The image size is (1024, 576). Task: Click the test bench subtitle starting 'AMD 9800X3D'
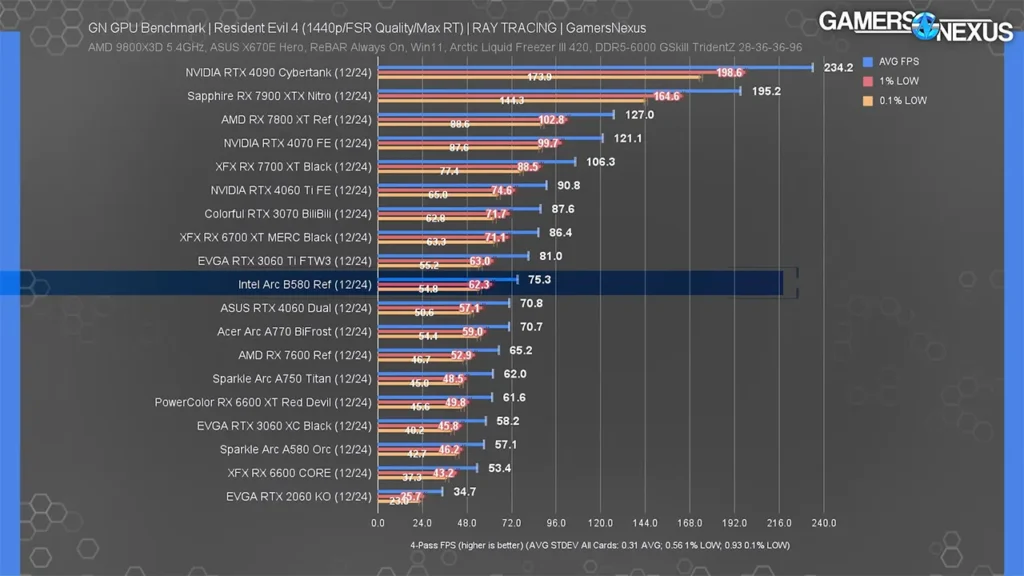pos(445,48)
